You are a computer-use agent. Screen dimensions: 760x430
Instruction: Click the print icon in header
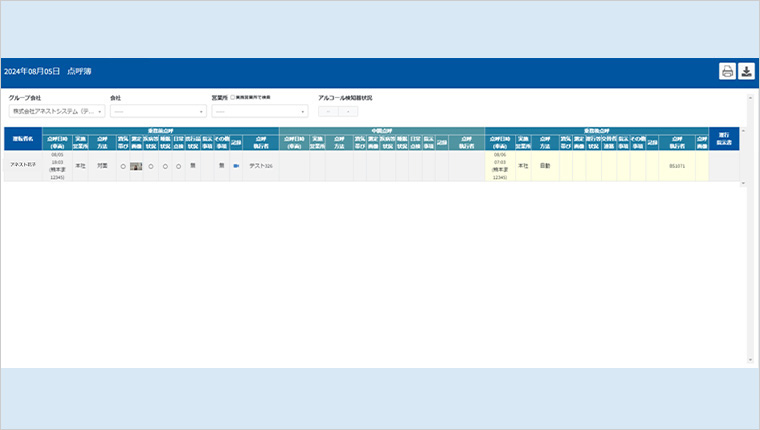coord(727,71)
